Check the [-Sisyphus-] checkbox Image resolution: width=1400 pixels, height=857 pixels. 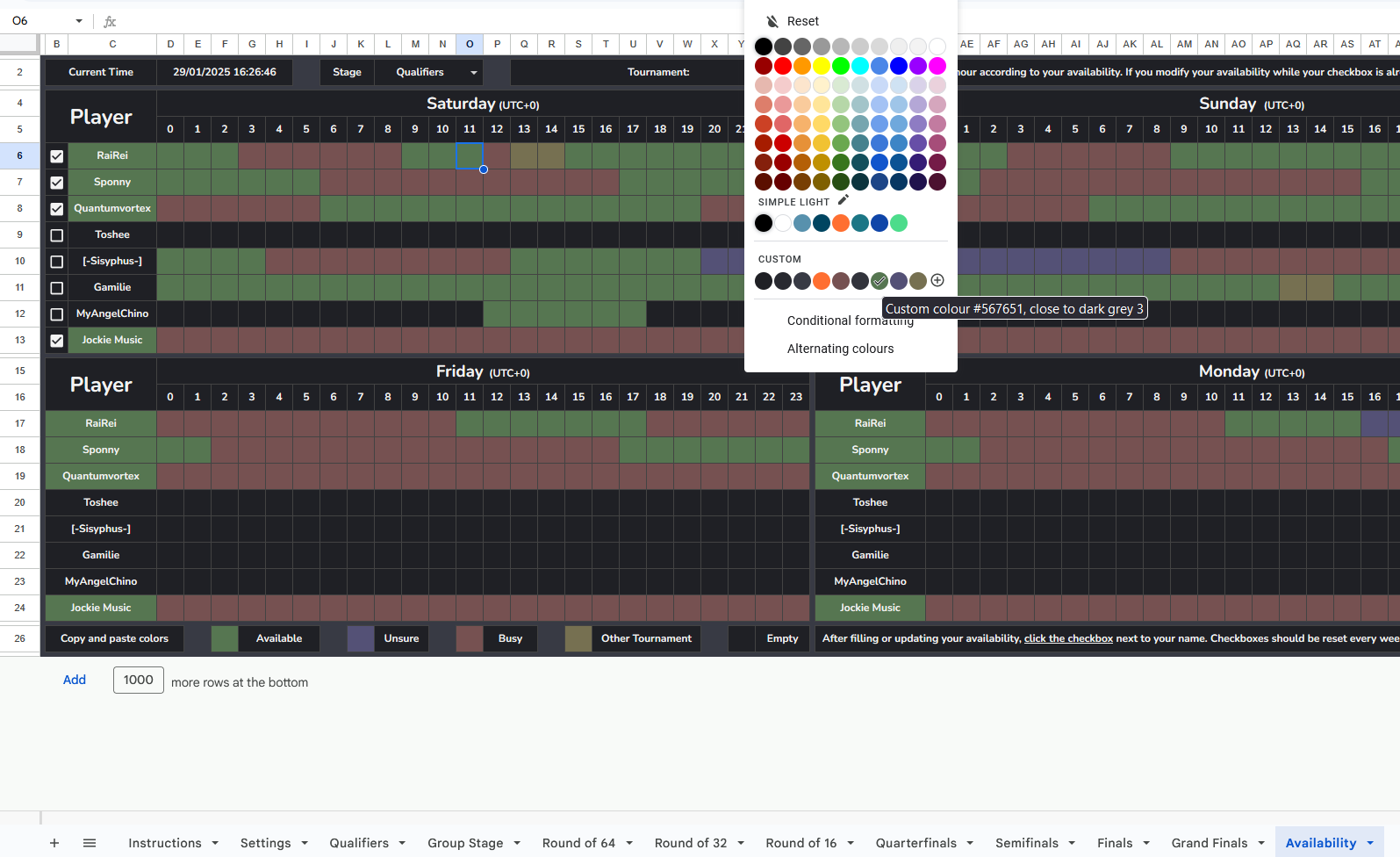coord(57,262)
